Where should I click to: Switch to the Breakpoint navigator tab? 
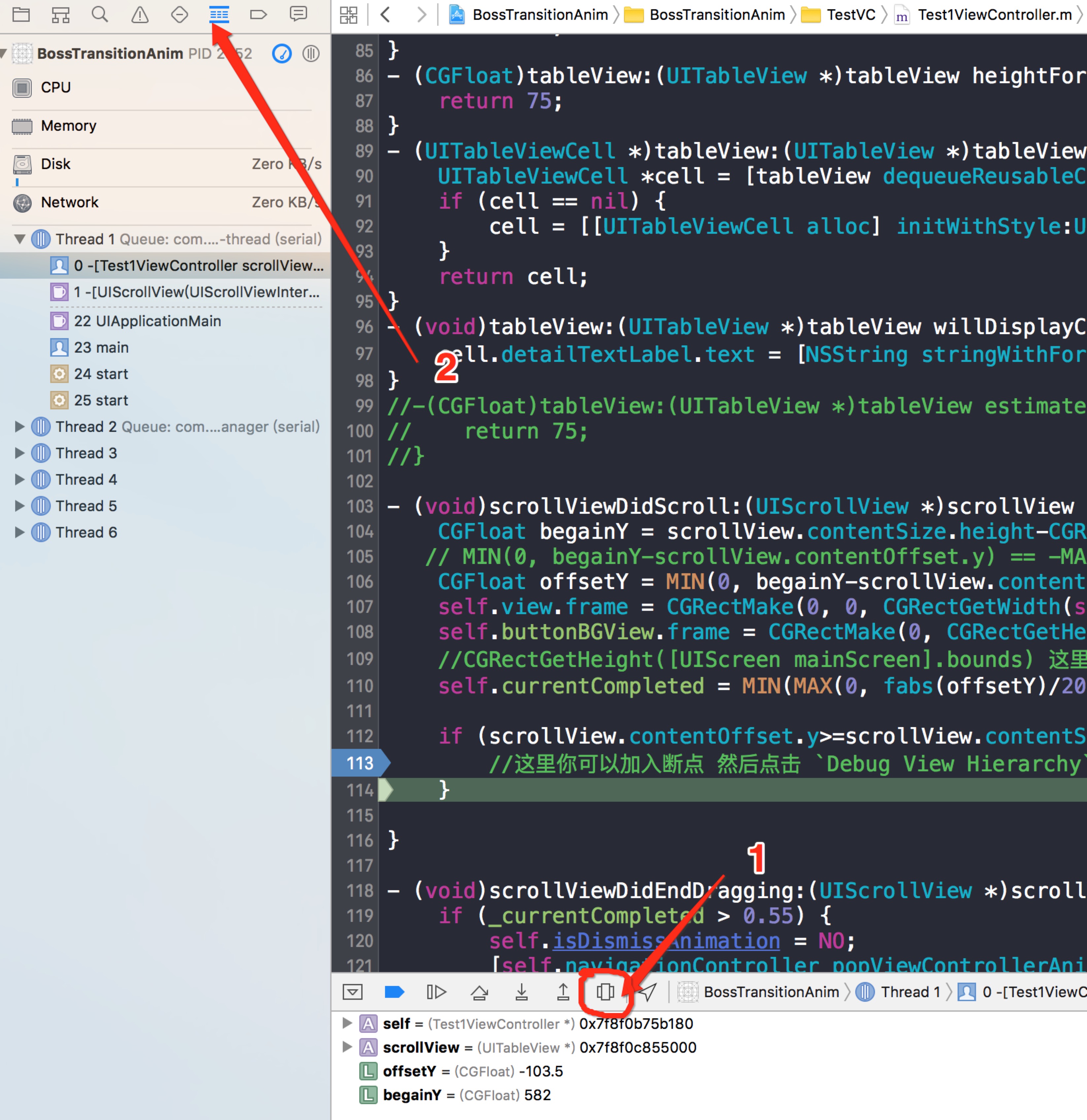click(258, 14)
